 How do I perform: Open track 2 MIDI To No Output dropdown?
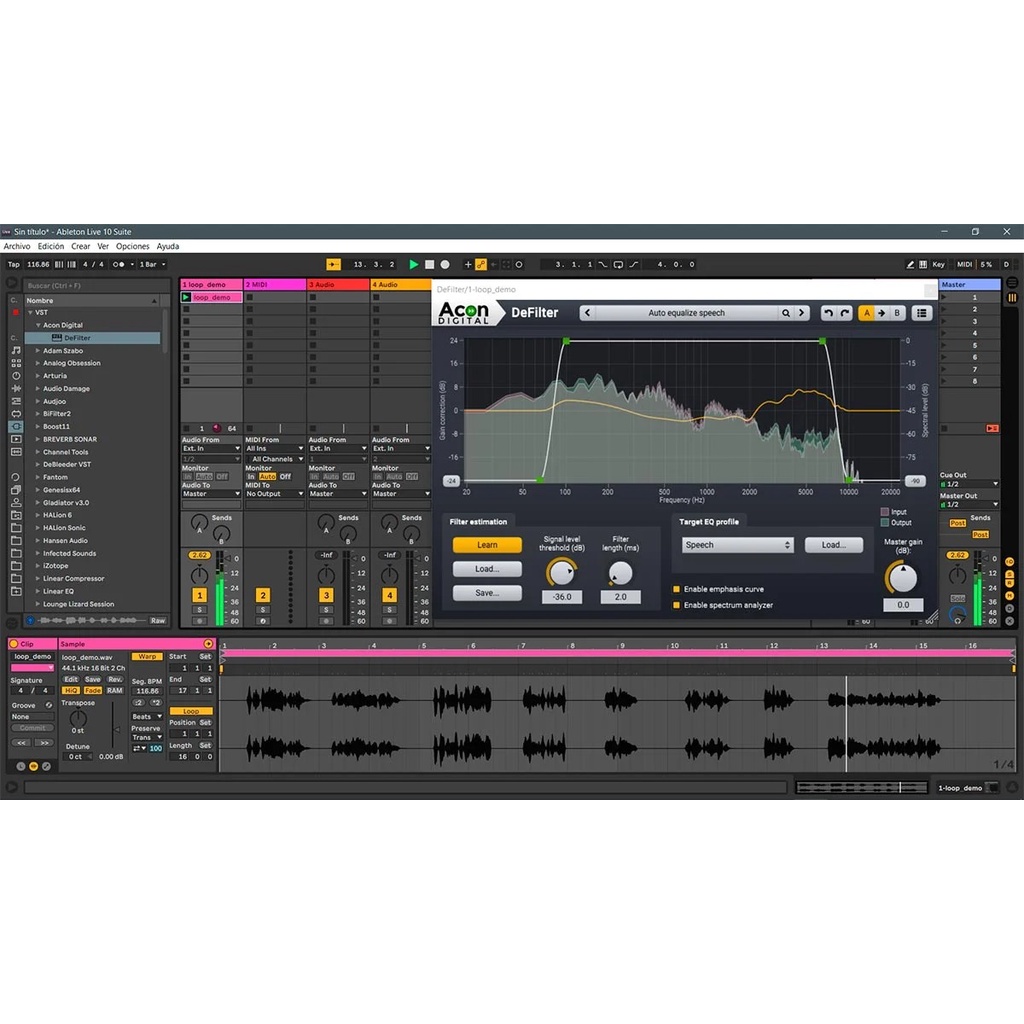pyautogui.click(x=274, y=494)
